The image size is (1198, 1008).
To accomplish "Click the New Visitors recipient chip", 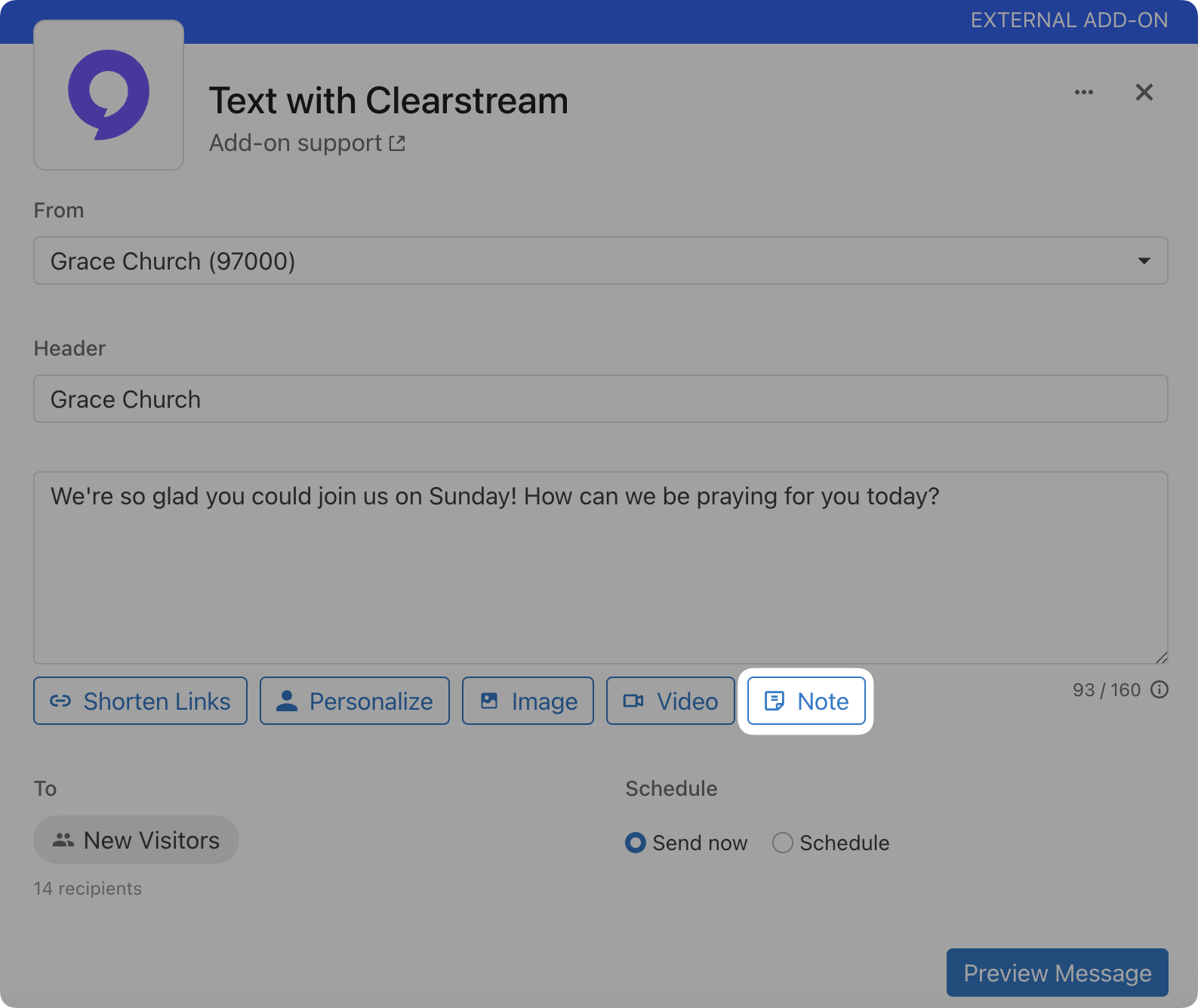I will click(x=137, y=840).
